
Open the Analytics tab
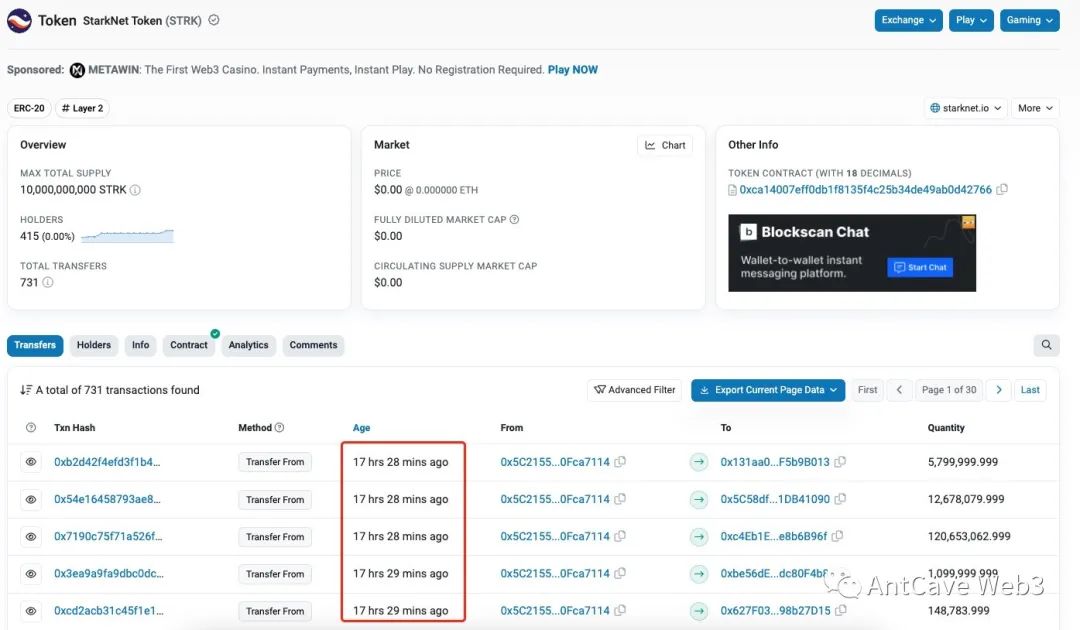(x=249, y=345)
